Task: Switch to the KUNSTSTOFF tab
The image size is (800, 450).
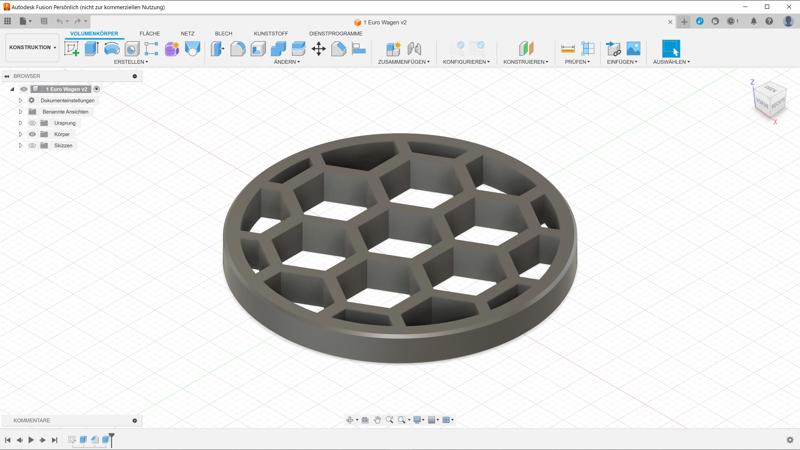Action: click(x=271, y=33)
